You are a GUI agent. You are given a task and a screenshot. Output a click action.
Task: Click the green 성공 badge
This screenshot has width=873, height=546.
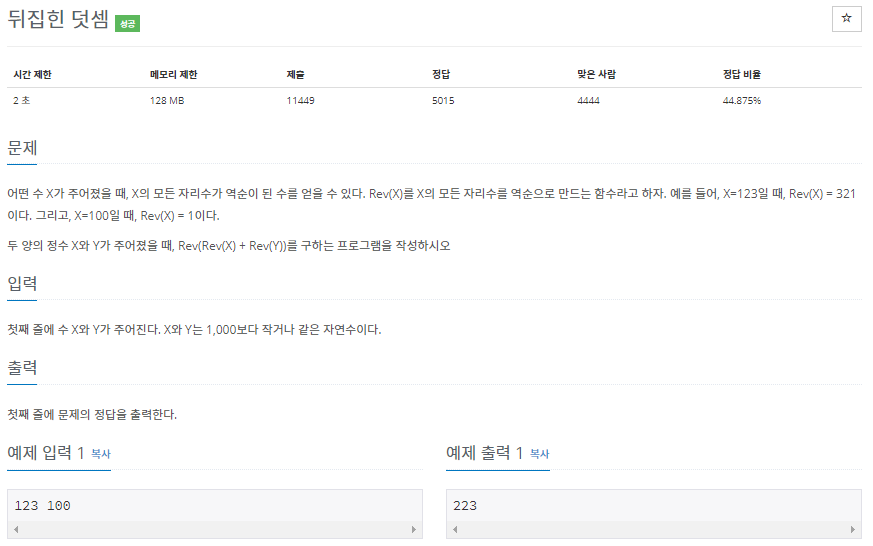[127, 23]
